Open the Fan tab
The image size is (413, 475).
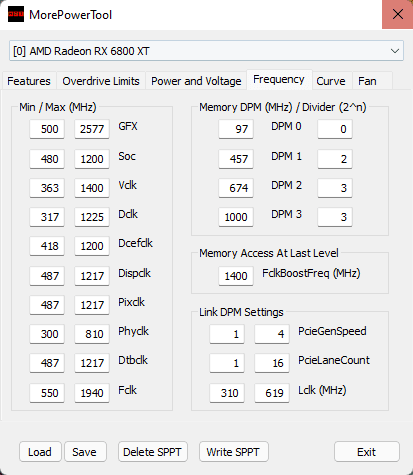(367, 81)
